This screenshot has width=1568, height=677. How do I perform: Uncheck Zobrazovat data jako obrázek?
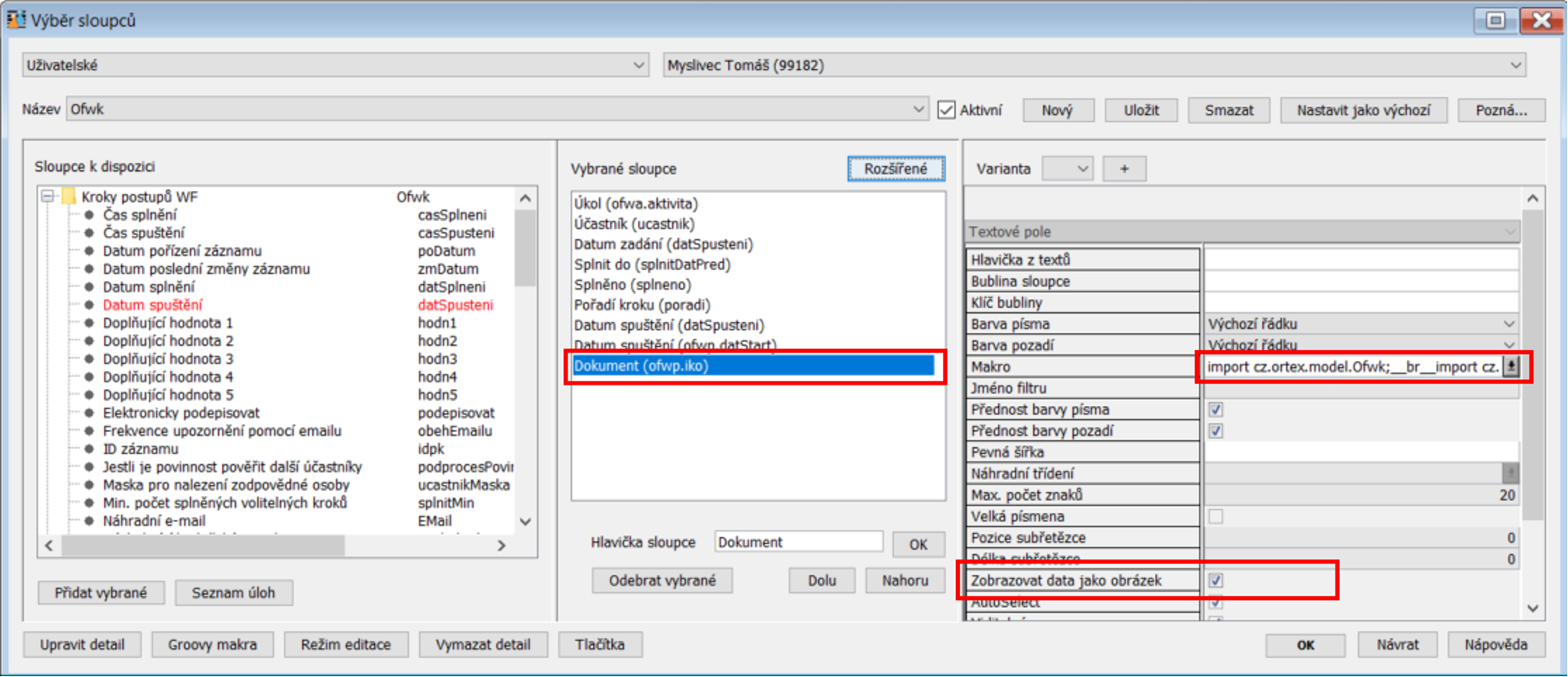[1215, 581]
